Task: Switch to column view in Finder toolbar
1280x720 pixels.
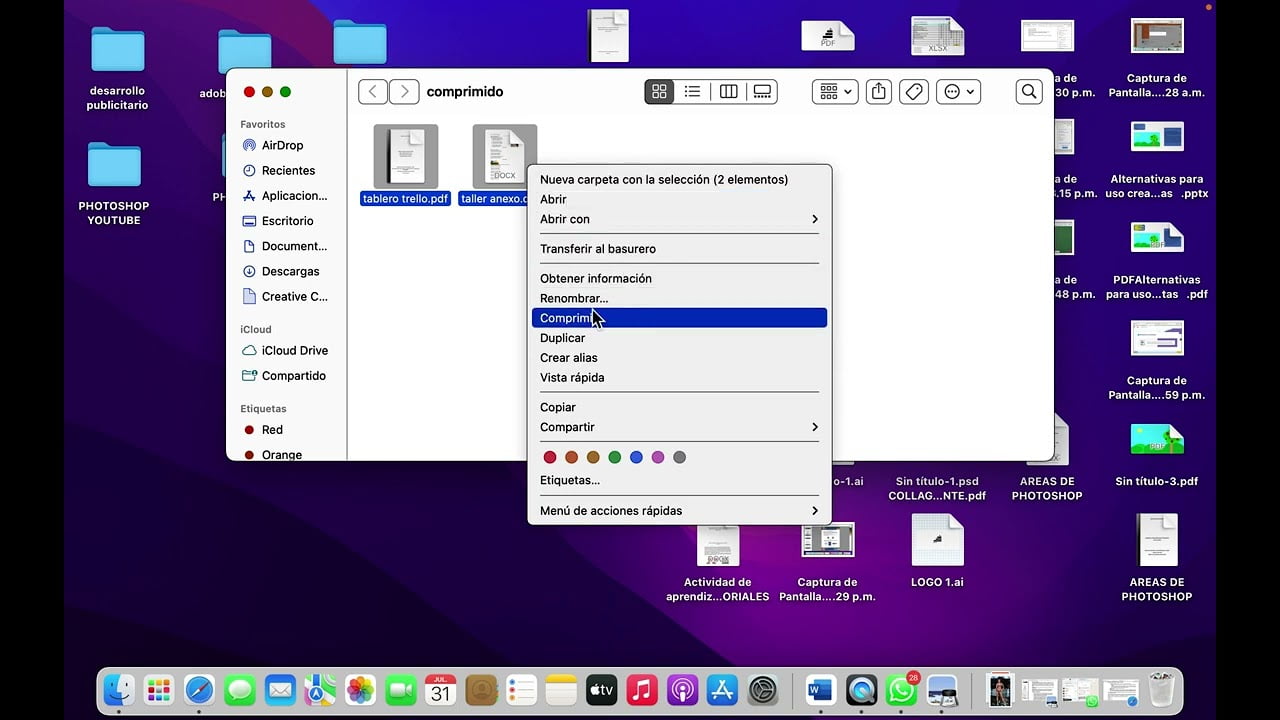Action: 728,91
